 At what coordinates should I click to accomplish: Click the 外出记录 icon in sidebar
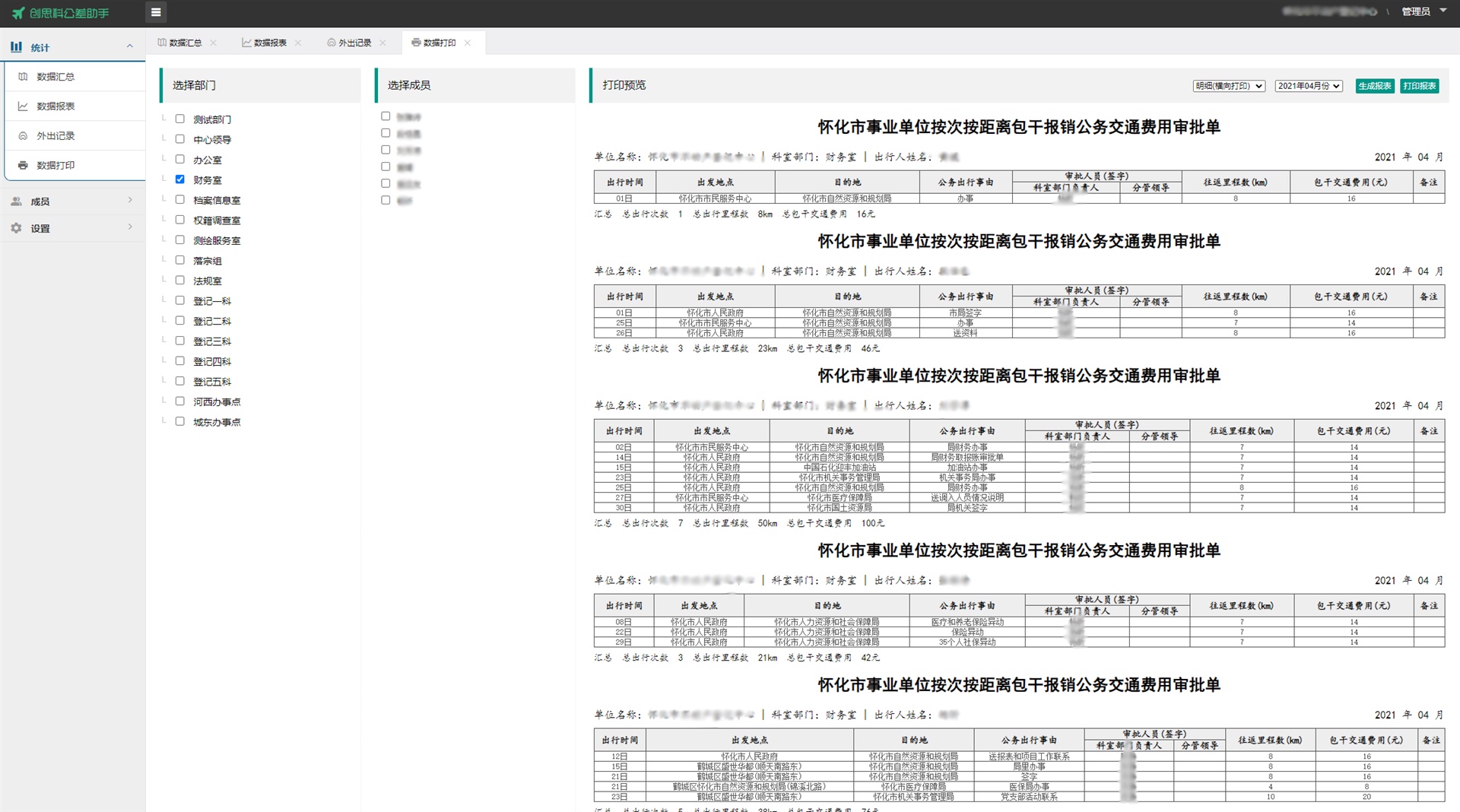coord(23,136)
